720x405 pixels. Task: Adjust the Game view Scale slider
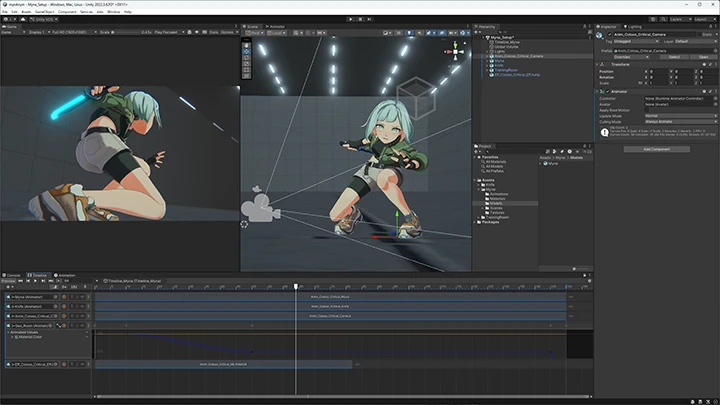pos(125,32)
